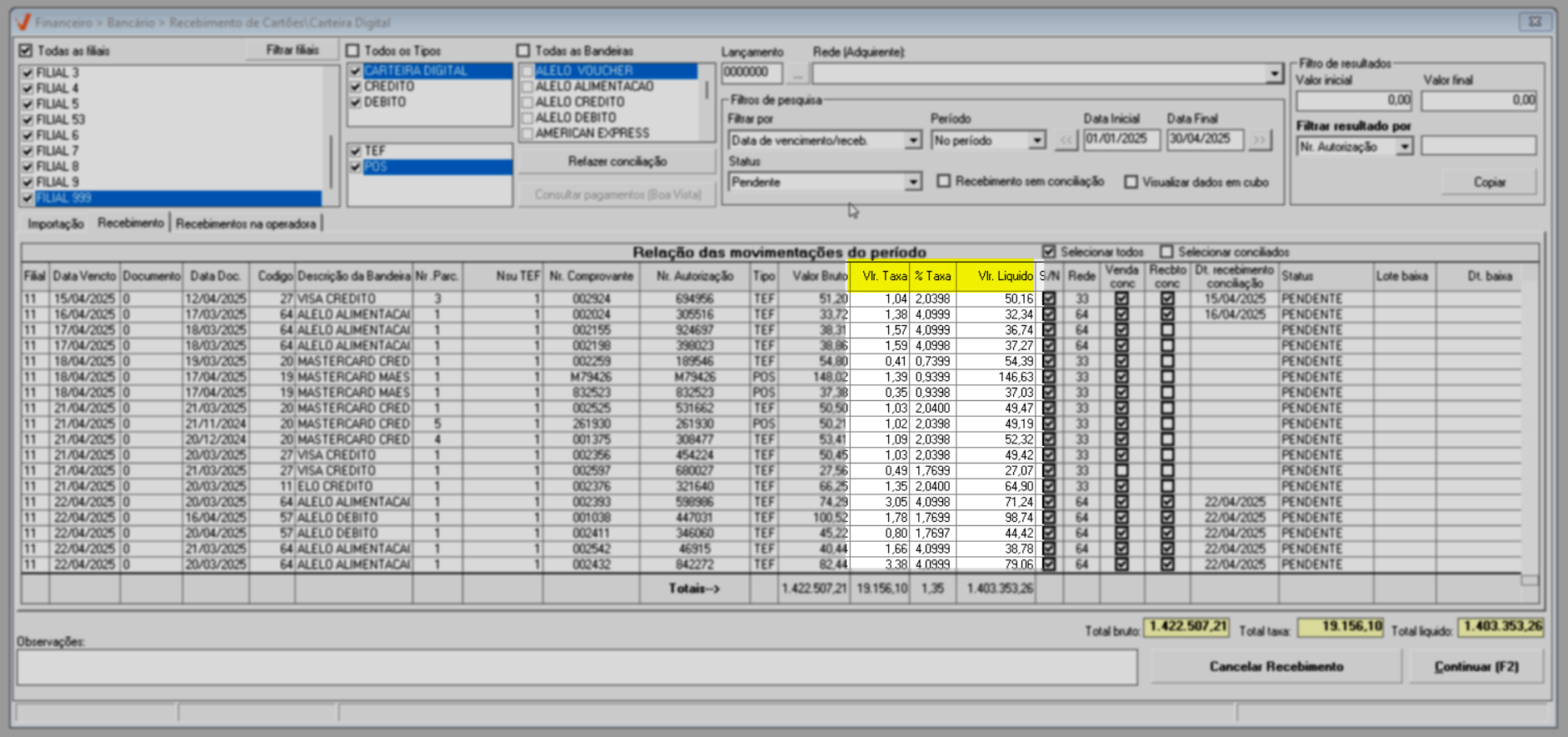Screen dimensions: 1568x737
Task: Click the Vlr. Liquido highlighted column header
Action: pos(996,276)
